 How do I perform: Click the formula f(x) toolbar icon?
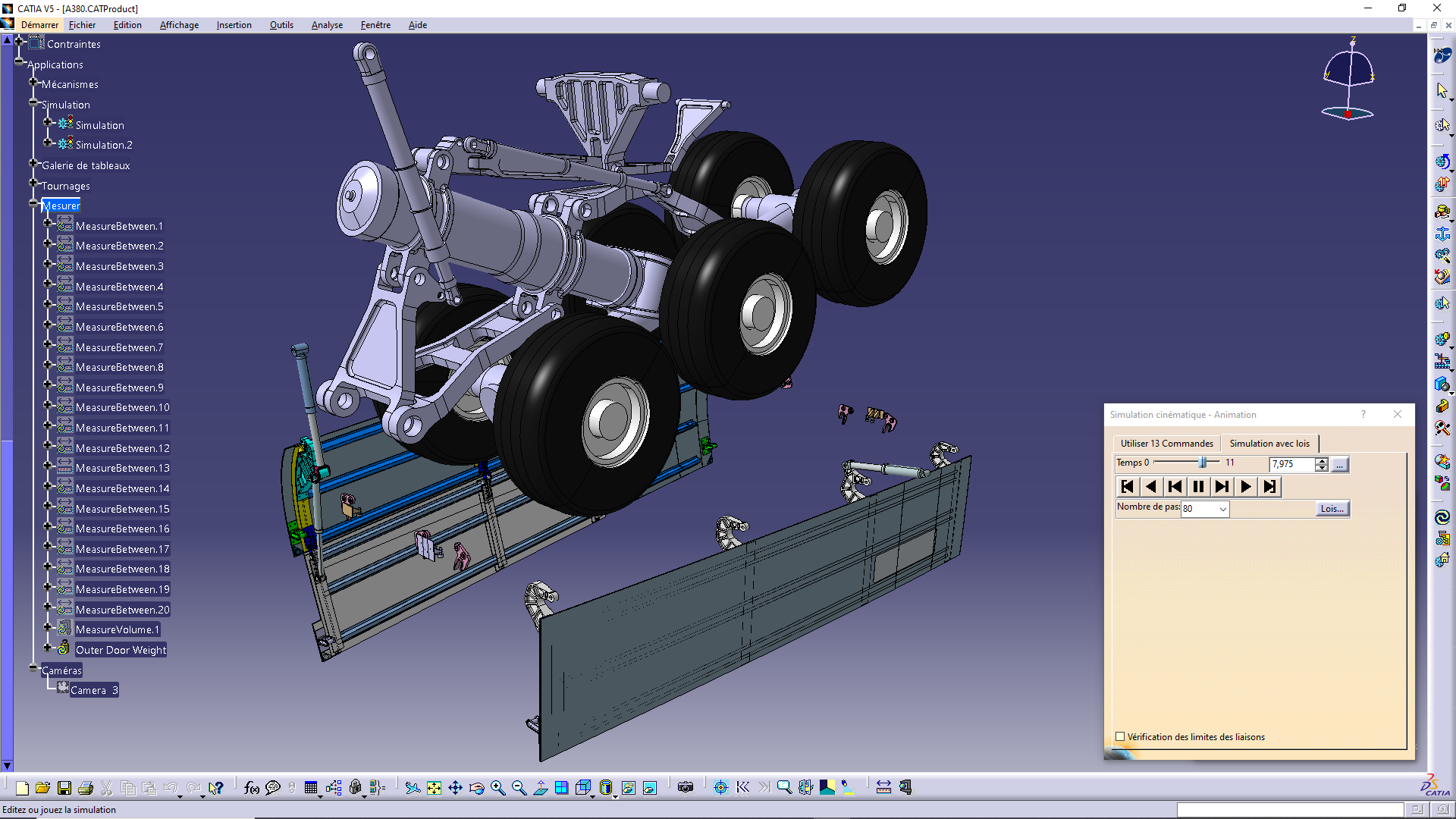252,788
